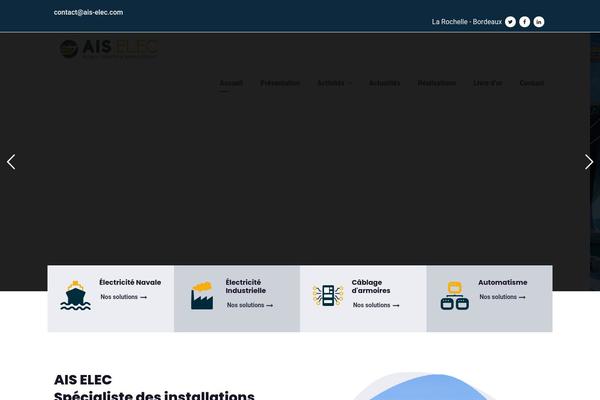600x400 pixels.
Task: Click the network icon for Automatisme
Action: pyautogui.click(x=455, y=296)
